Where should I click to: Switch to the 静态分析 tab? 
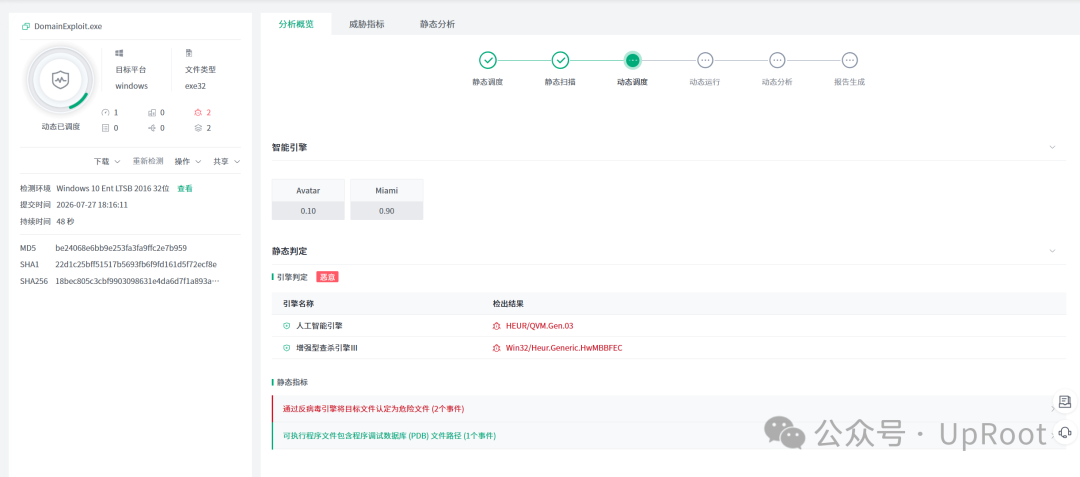coord(437,23)
